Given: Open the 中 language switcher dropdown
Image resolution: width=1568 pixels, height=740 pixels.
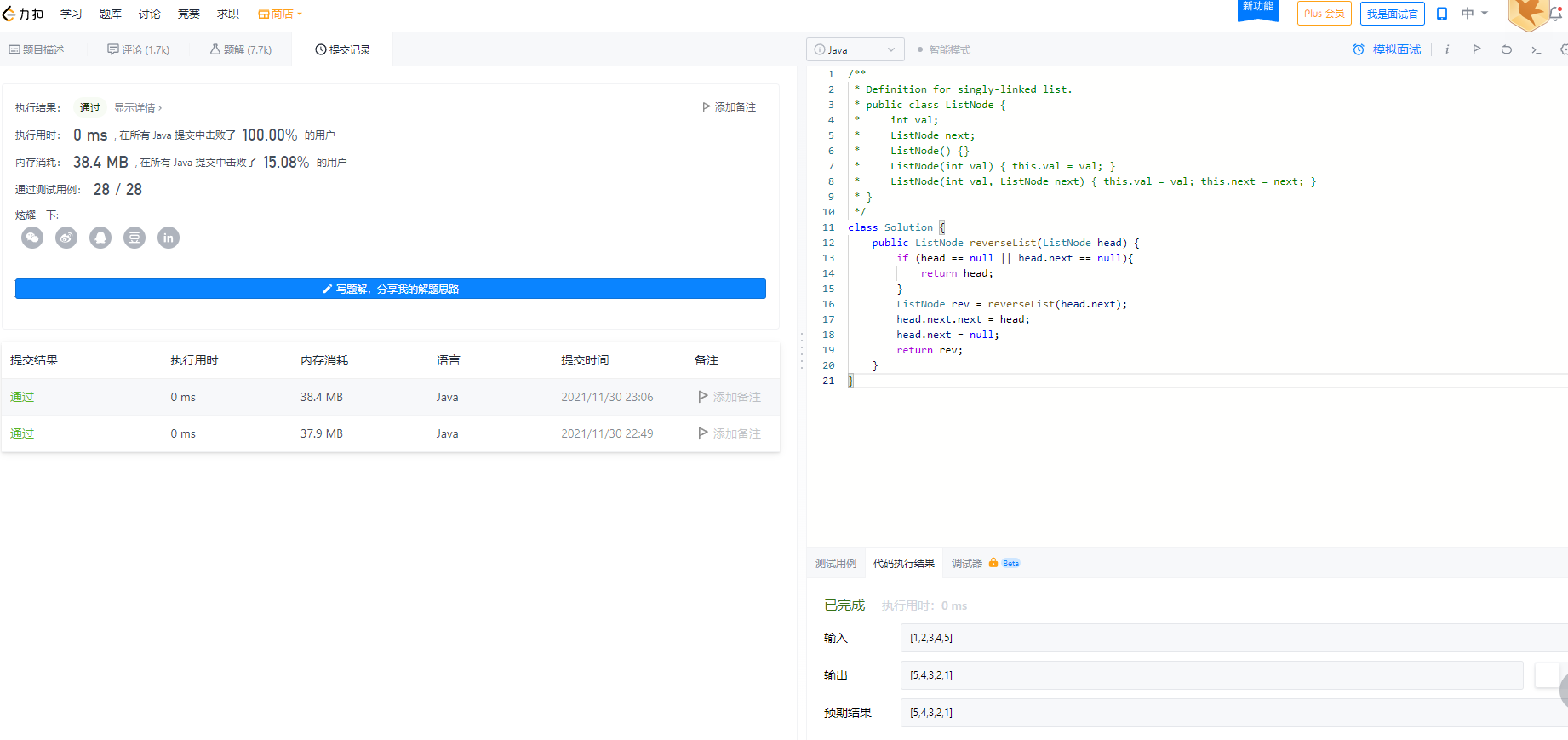Looking at the screenshot, I should point(1474,14).
